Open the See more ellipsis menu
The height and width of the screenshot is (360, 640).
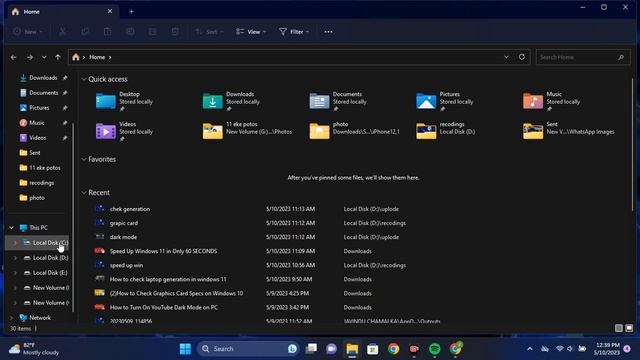click(328, 31)
